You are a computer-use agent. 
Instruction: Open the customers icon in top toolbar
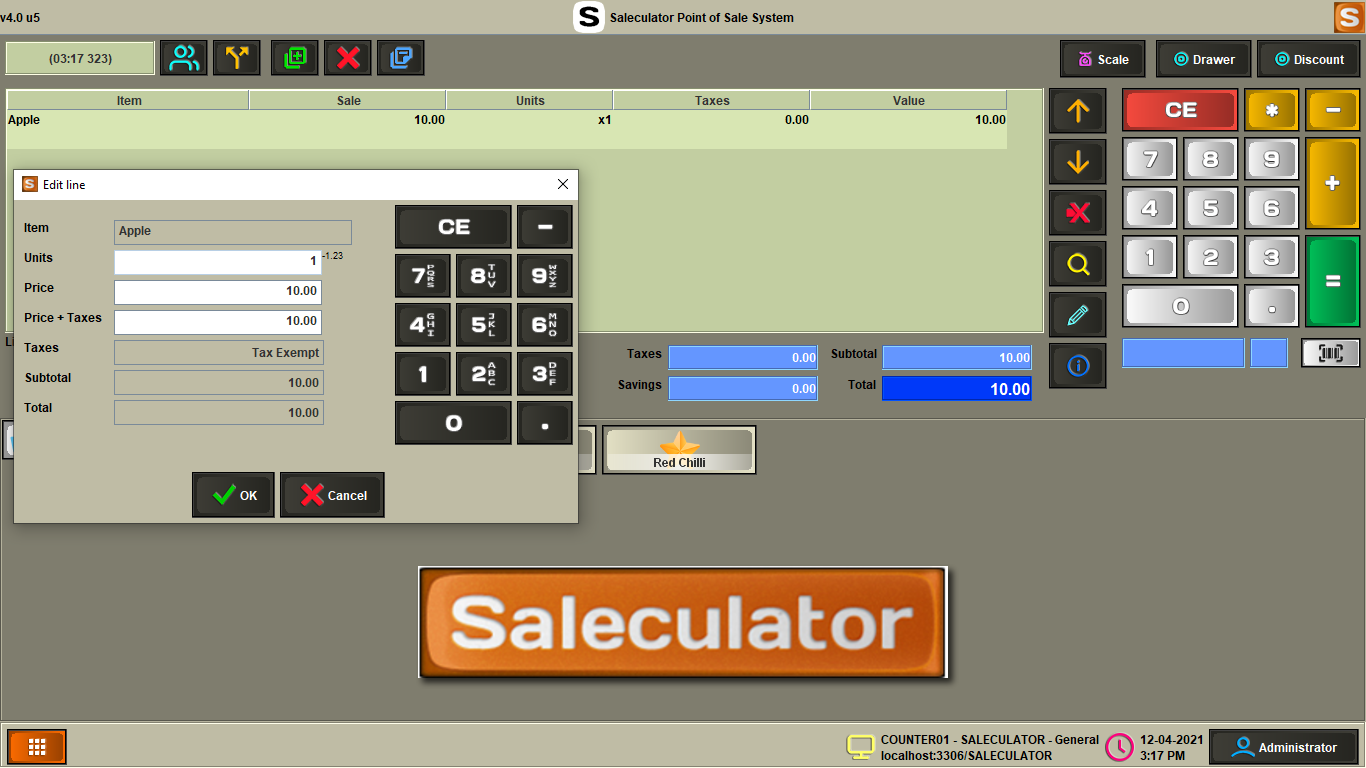pyautogui.click(x=184, y=58)
